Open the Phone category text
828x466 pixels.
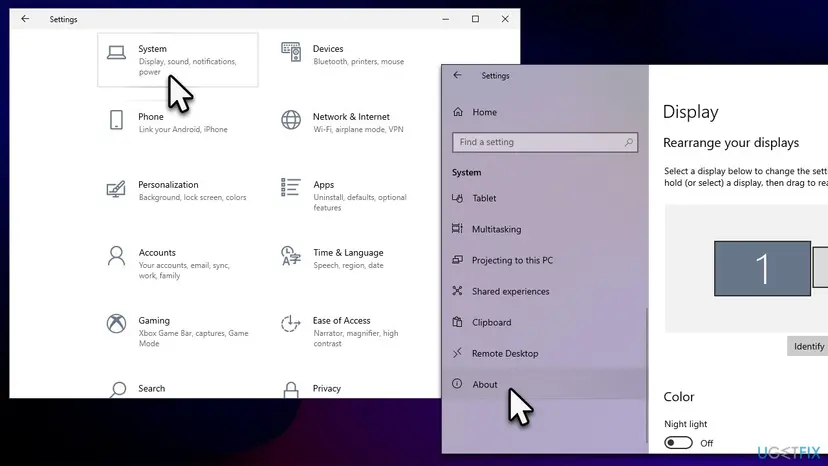point(150,116)
